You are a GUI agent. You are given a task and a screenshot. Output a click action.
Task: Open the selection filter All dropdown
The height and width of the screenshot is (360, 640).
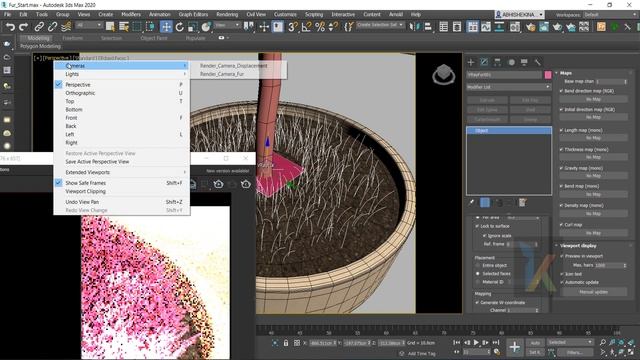tap(88, 25)
